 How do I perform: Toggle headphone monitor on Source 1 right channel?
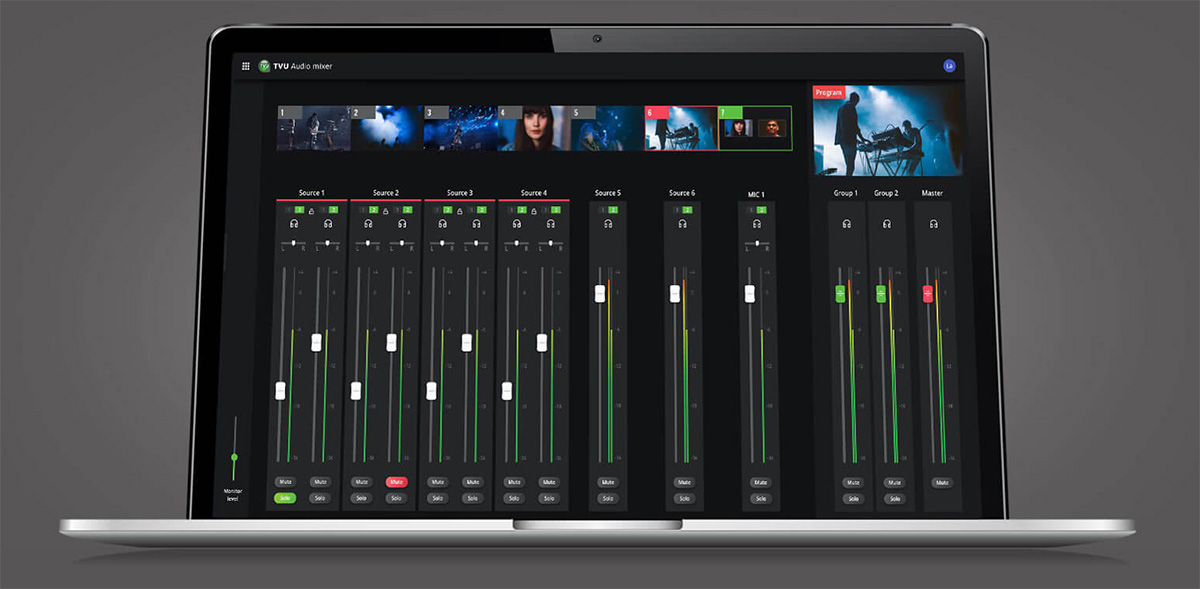[327, 224]
